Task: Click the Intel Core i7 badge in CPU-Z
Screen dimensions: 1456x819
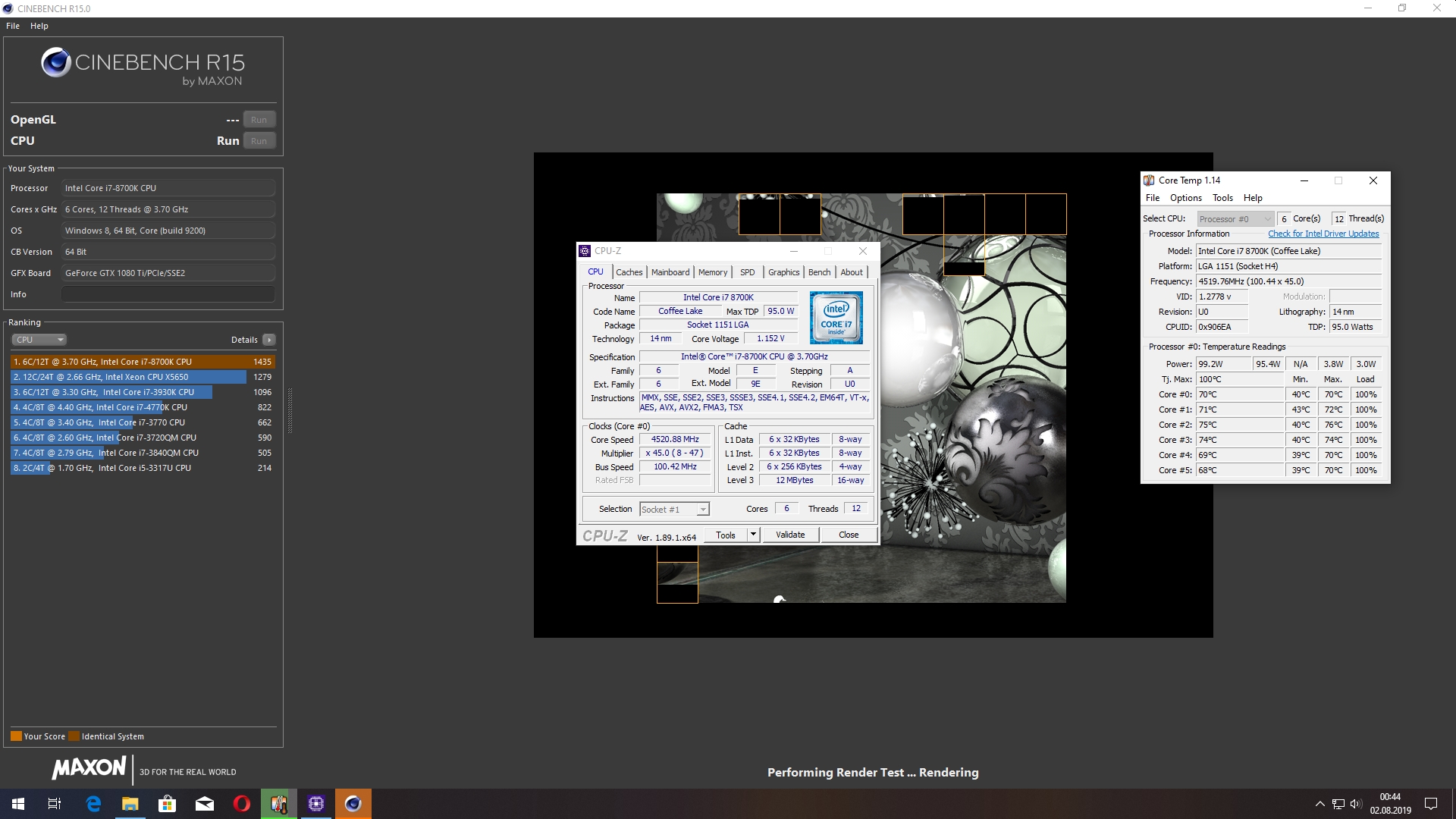Action: 836,318
